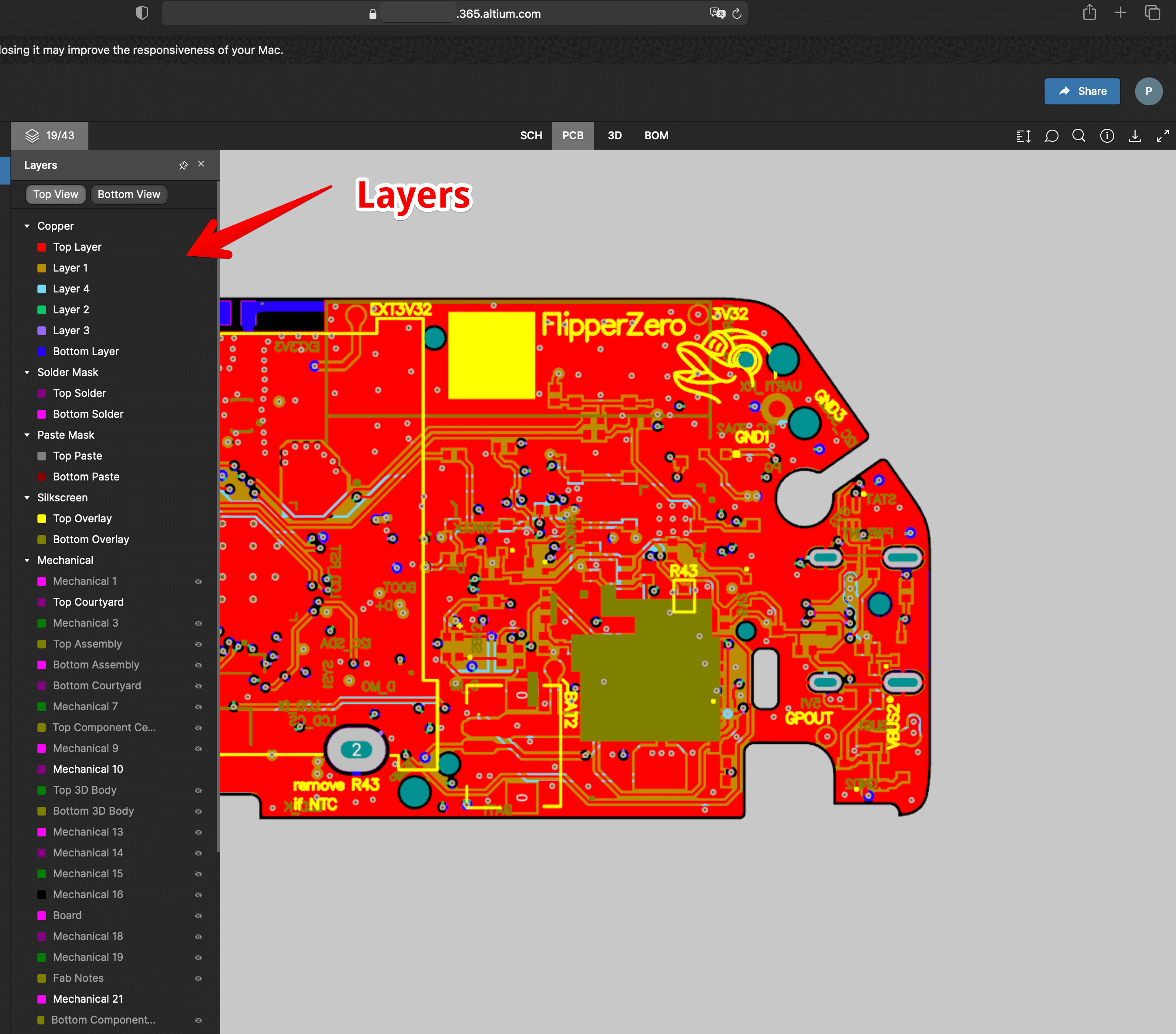Toggle visibility of Fab Notes layer

(x=198, y=978)
